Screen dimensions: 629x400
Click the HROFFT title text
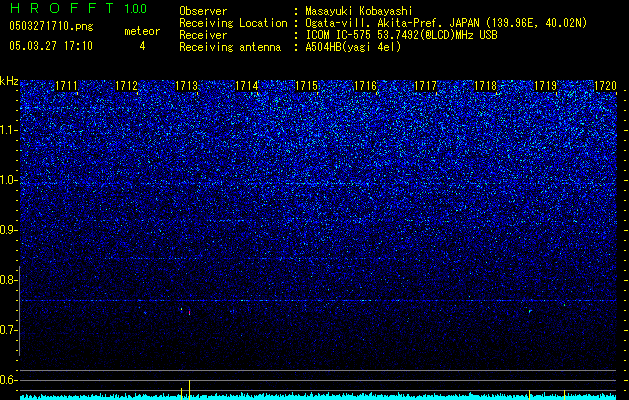[62, 8]
